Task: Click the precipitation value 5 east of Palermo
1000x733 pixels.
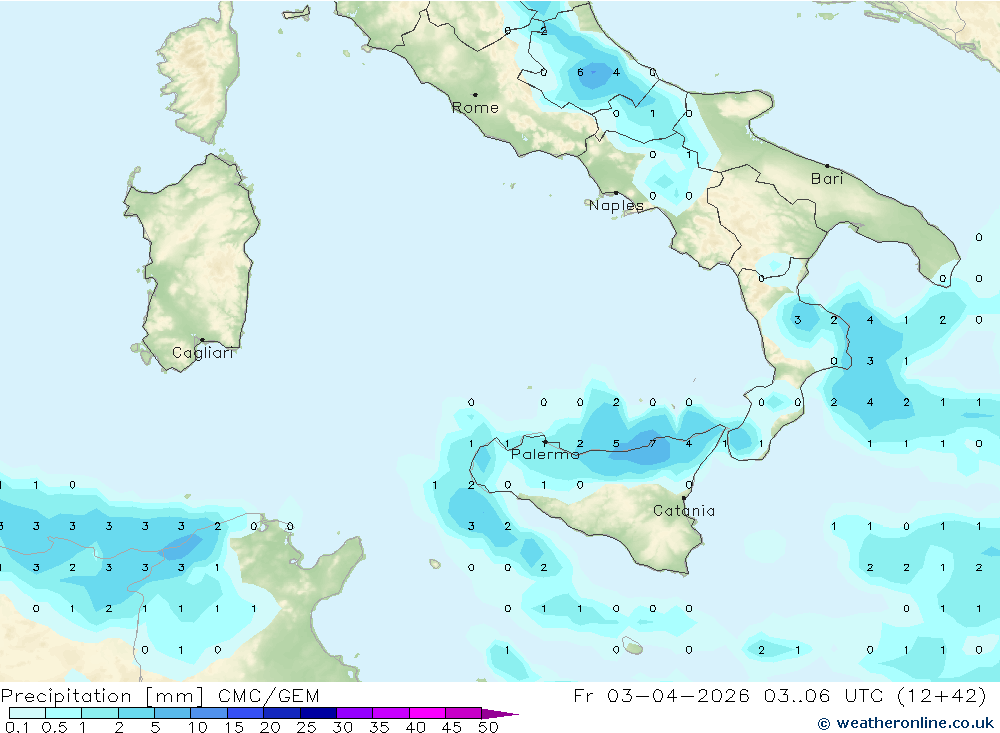Action: [x=616, y=443]
